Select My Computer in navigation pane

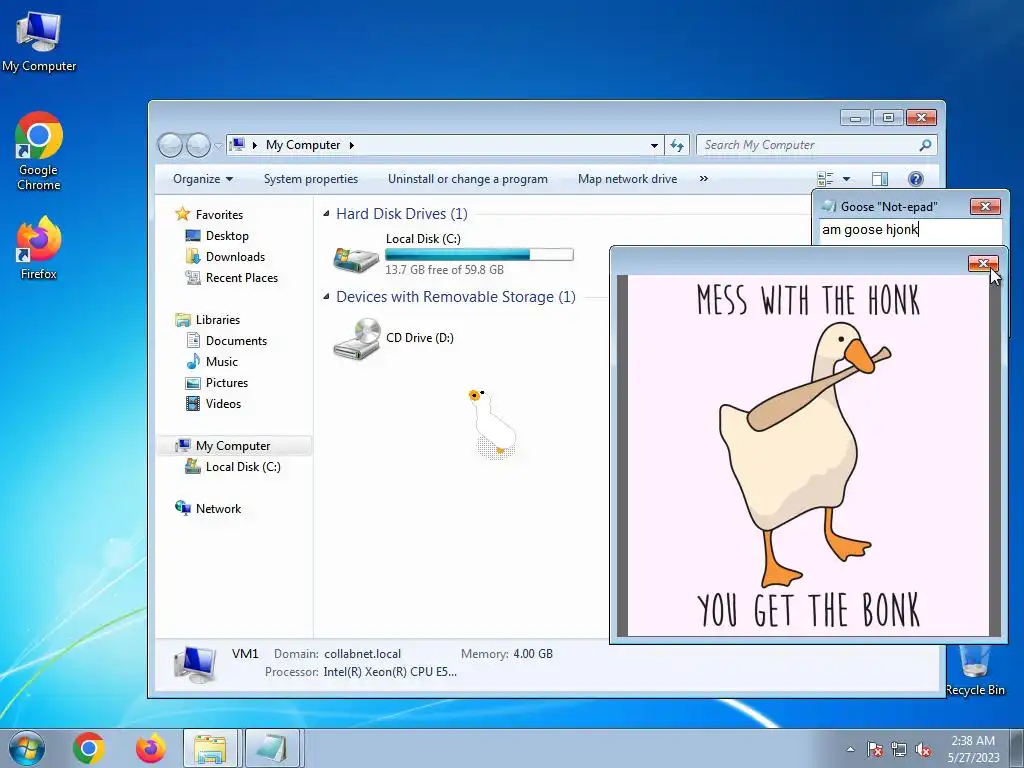pyautogui.click(x=234, y=445)
